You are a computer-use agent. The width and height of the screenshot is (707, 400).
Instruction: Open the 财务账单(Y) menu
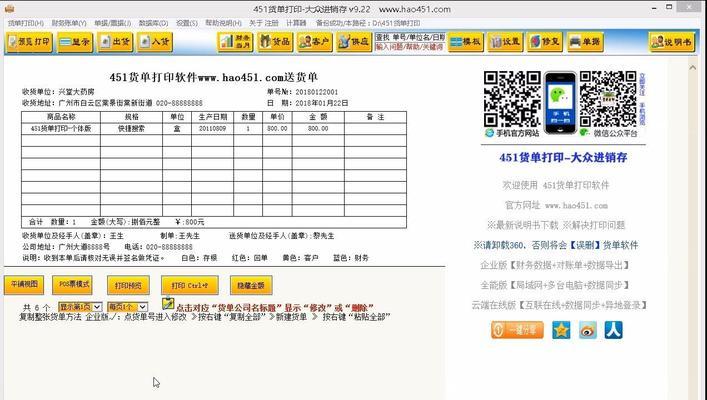click(x=69, y=23)
